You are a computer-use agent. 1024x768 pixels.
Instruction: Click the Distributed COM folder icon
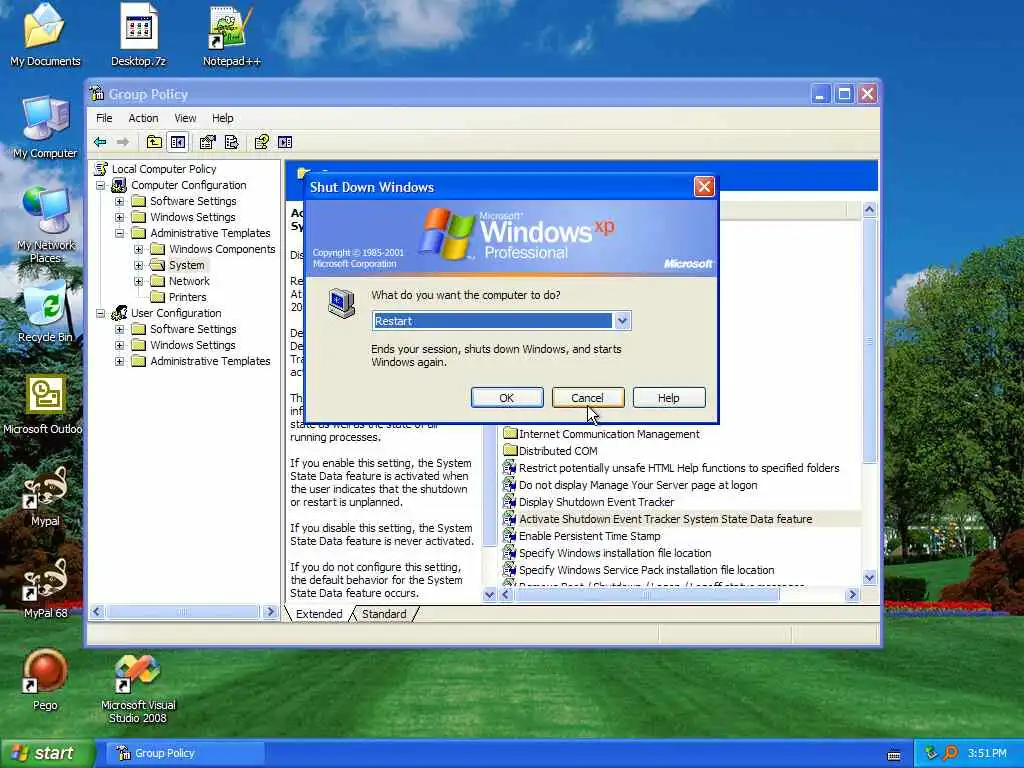(x=510, y=451)
